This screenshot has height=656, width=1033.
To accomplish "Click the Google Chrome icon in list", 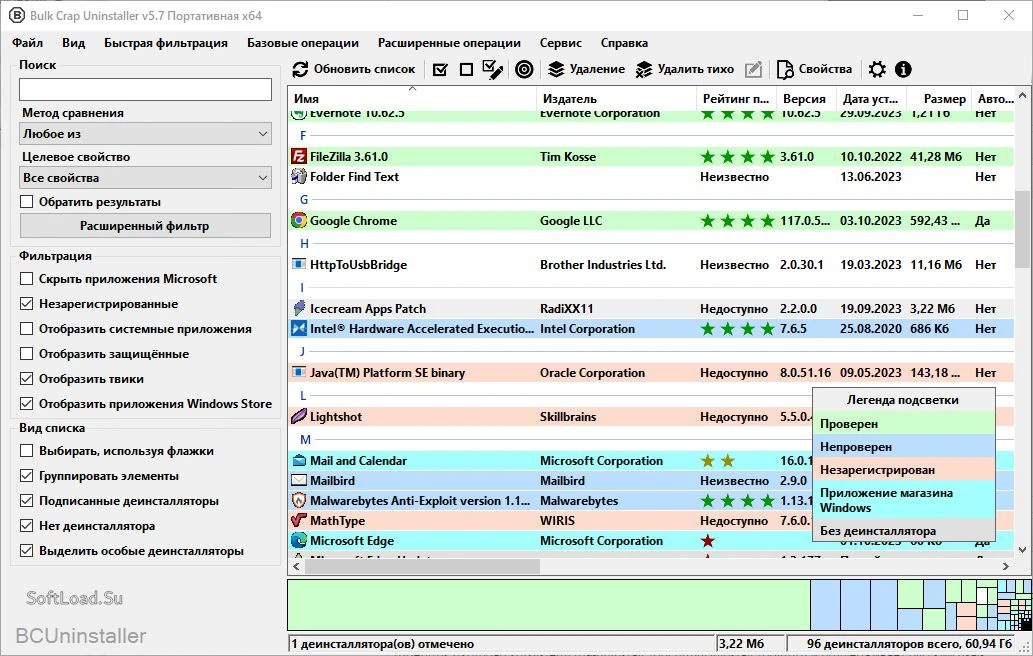I will [x=299, y=221].
